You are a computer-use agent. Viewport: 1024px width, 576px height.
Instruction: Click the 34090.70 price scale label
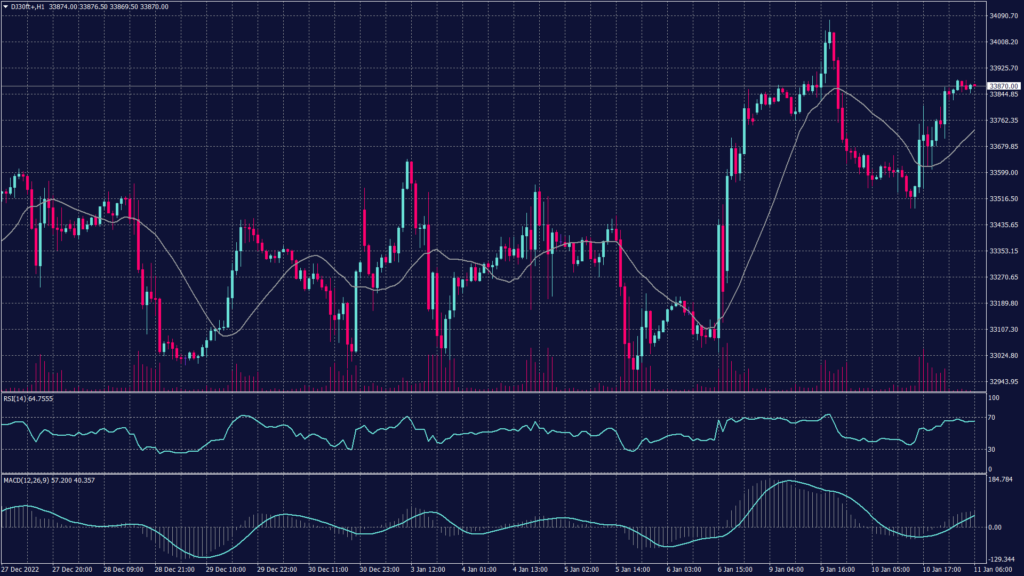coord(1003,16)
